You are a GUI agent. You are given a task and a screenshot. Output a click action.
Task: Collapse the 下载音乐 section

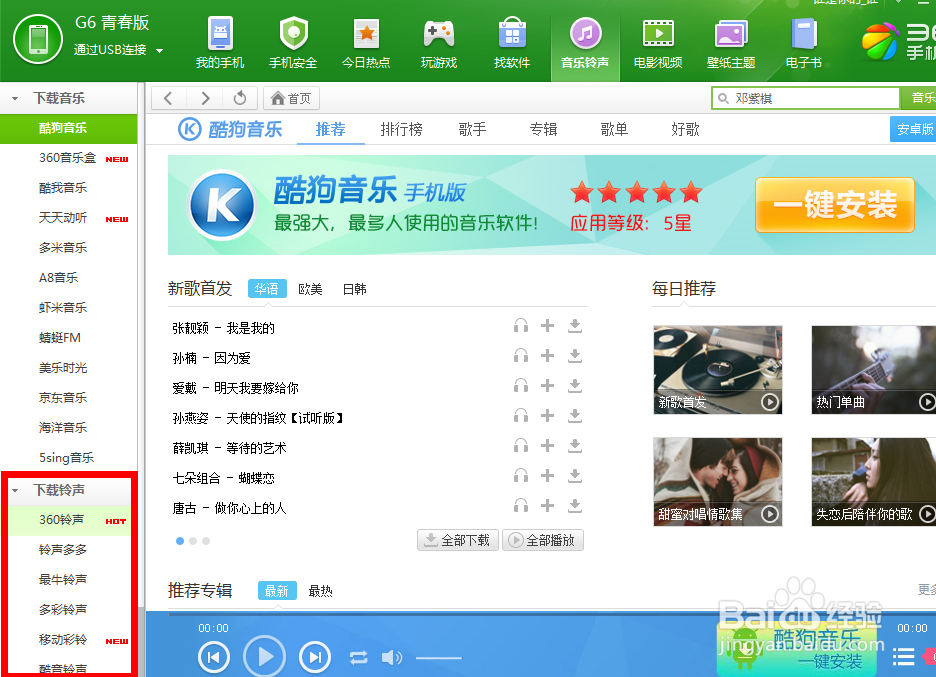(x=16, y=99)
